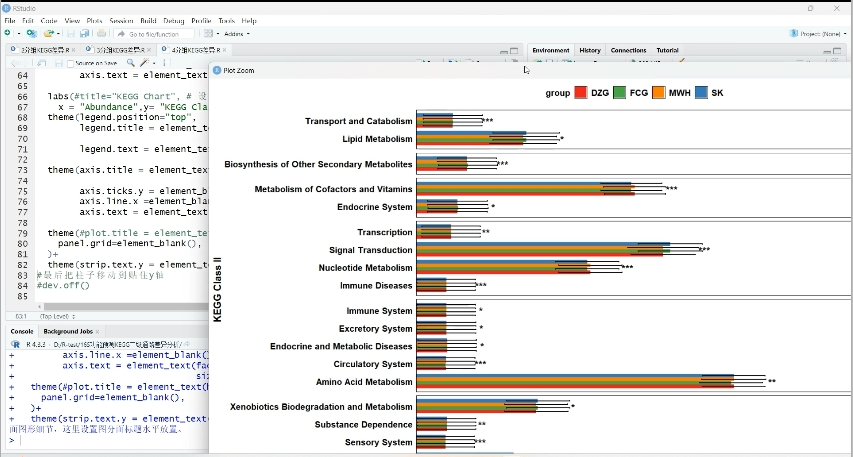
Task: Close the Background Jobs tab
Action: point(97,331)
